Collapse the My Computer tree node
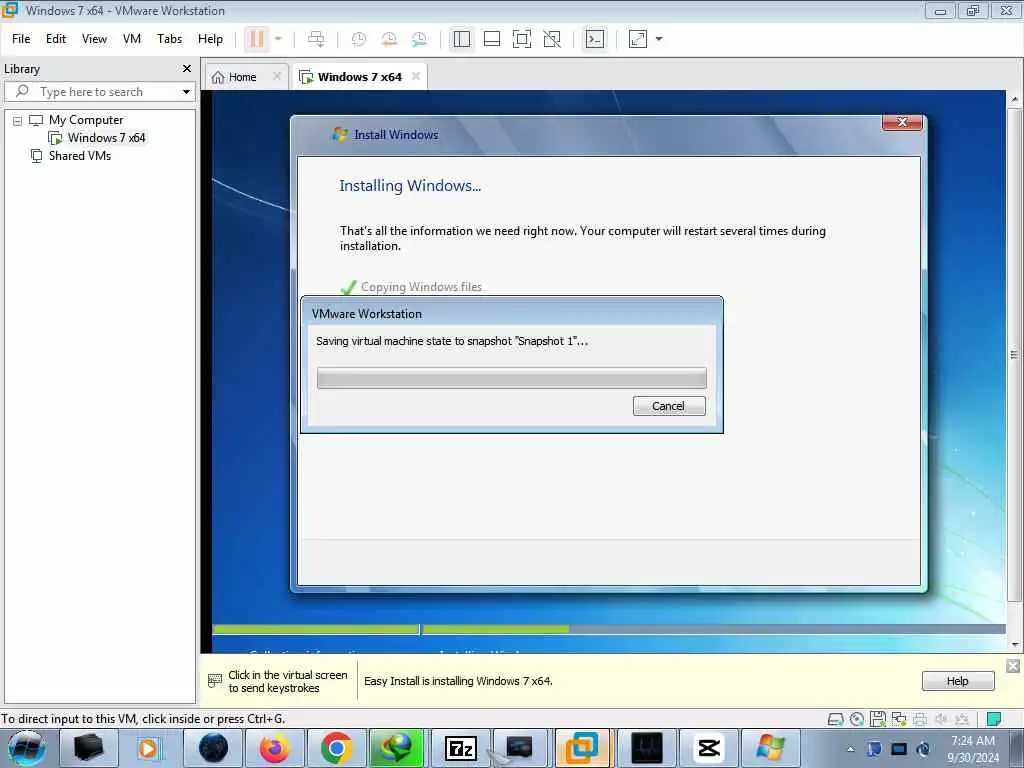This screenshot has width=1024, height=768. [x=18, y=121]
